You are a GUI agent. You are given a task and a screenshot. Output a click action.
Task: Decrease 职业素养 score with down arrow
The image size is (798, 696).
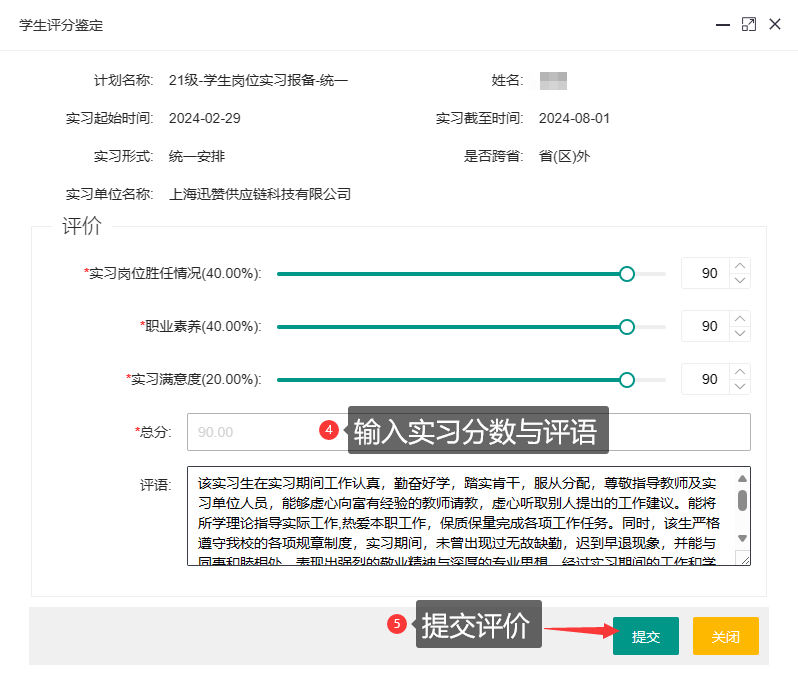pos(740,334)
